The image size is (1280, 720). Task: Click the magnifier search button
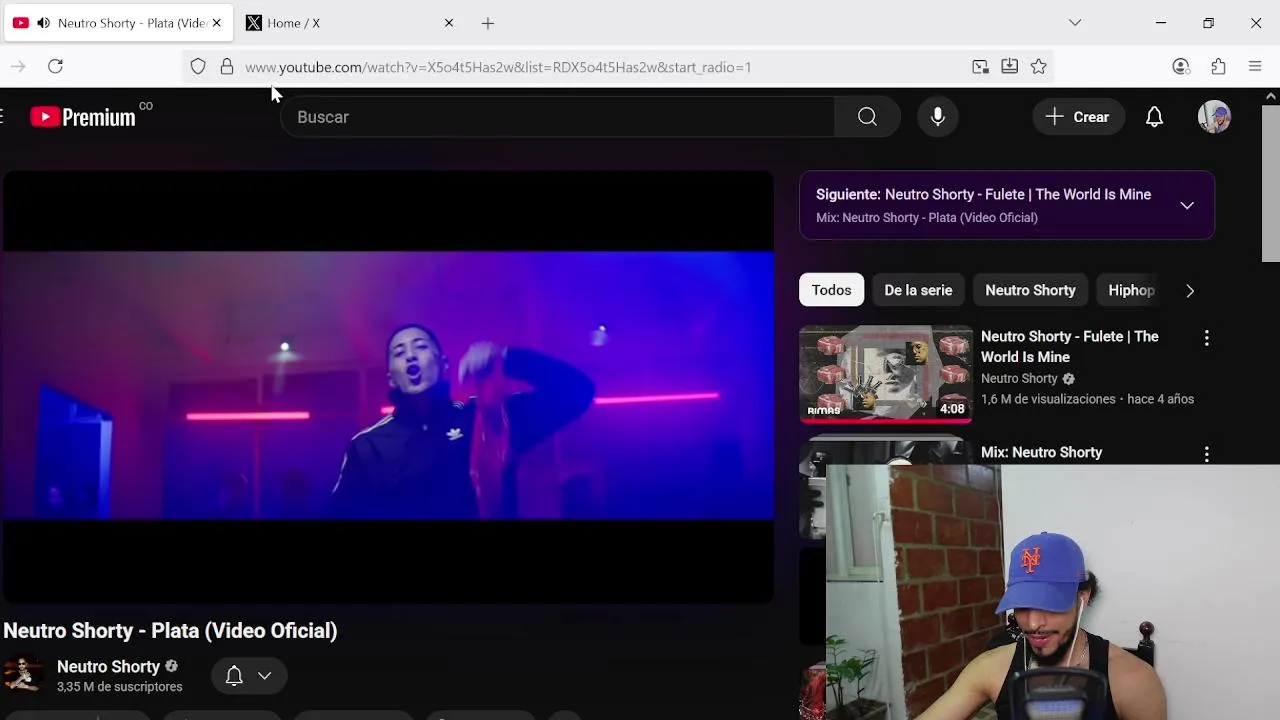point(867,117)
